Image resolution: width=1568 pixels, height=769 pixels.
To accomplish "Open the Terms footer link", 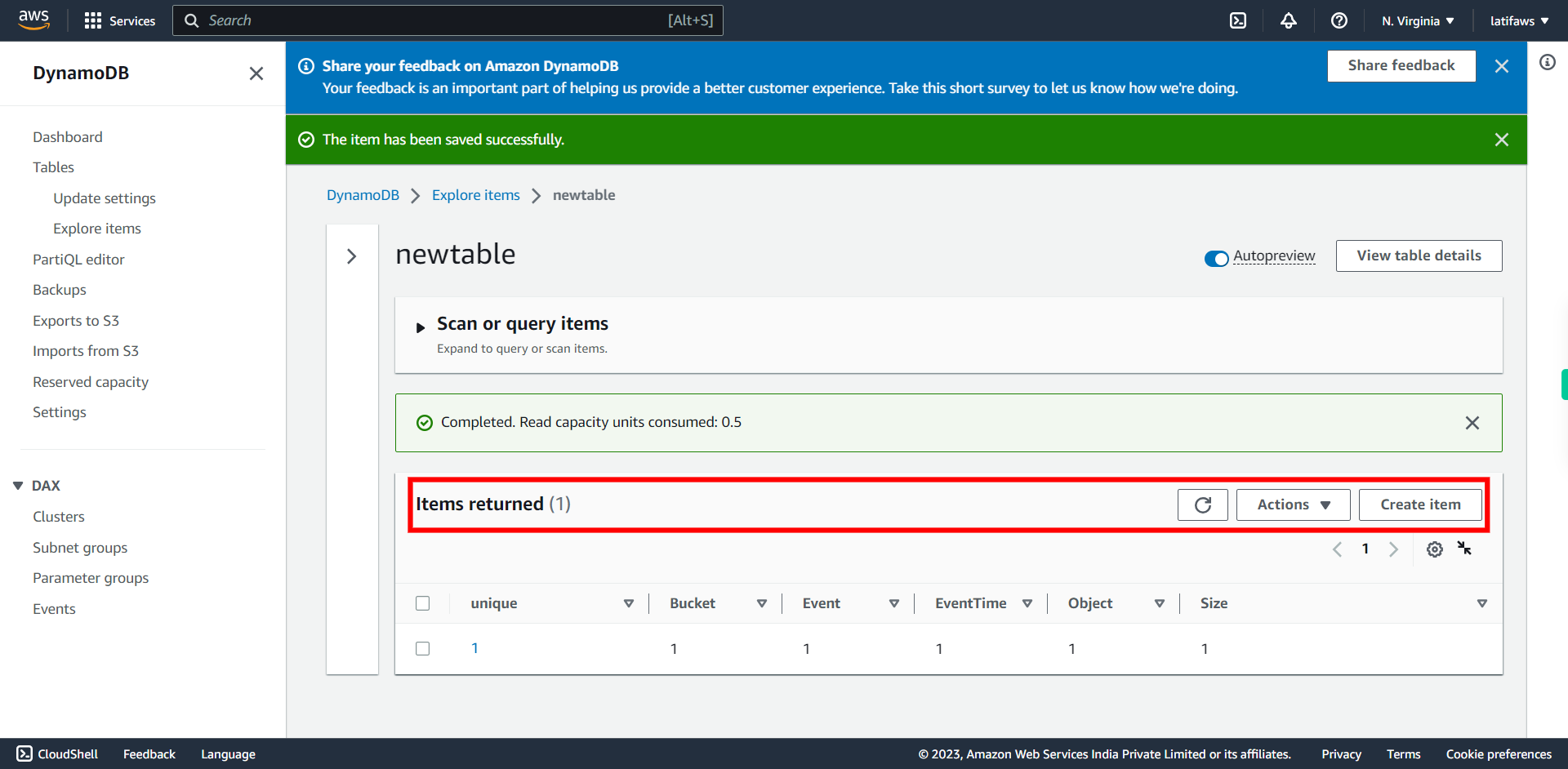I will coord(1403,754).
